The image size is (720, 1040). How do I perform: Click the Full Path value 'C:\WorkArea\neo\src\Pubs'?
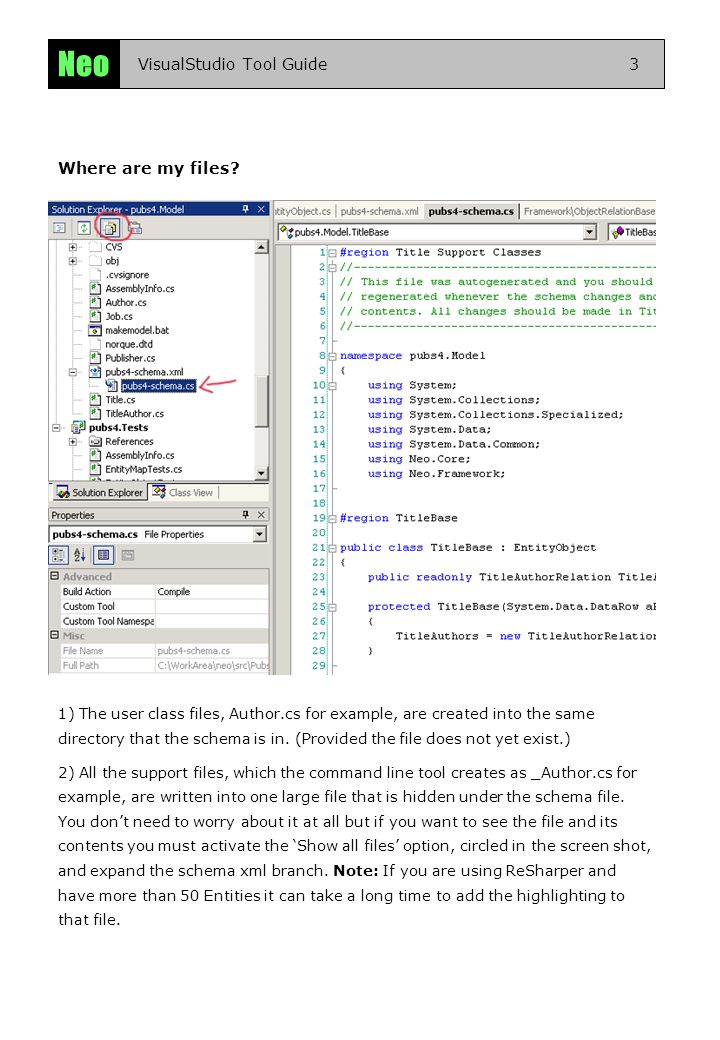coord(212,665)
